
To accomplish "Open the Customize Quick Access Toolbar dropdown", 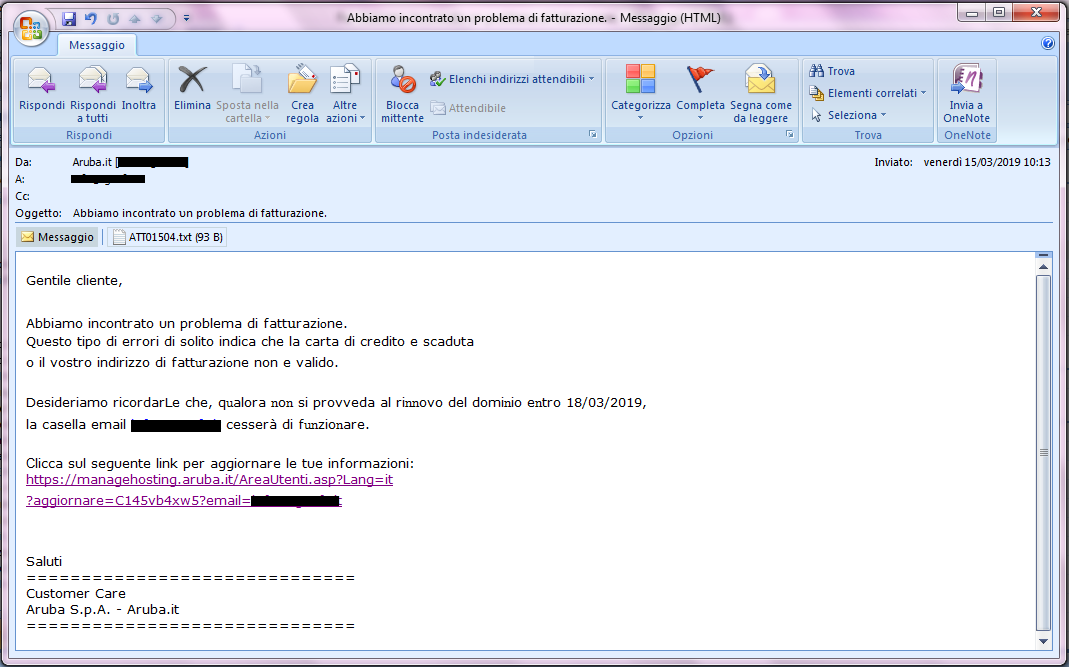I will [186, 18].
